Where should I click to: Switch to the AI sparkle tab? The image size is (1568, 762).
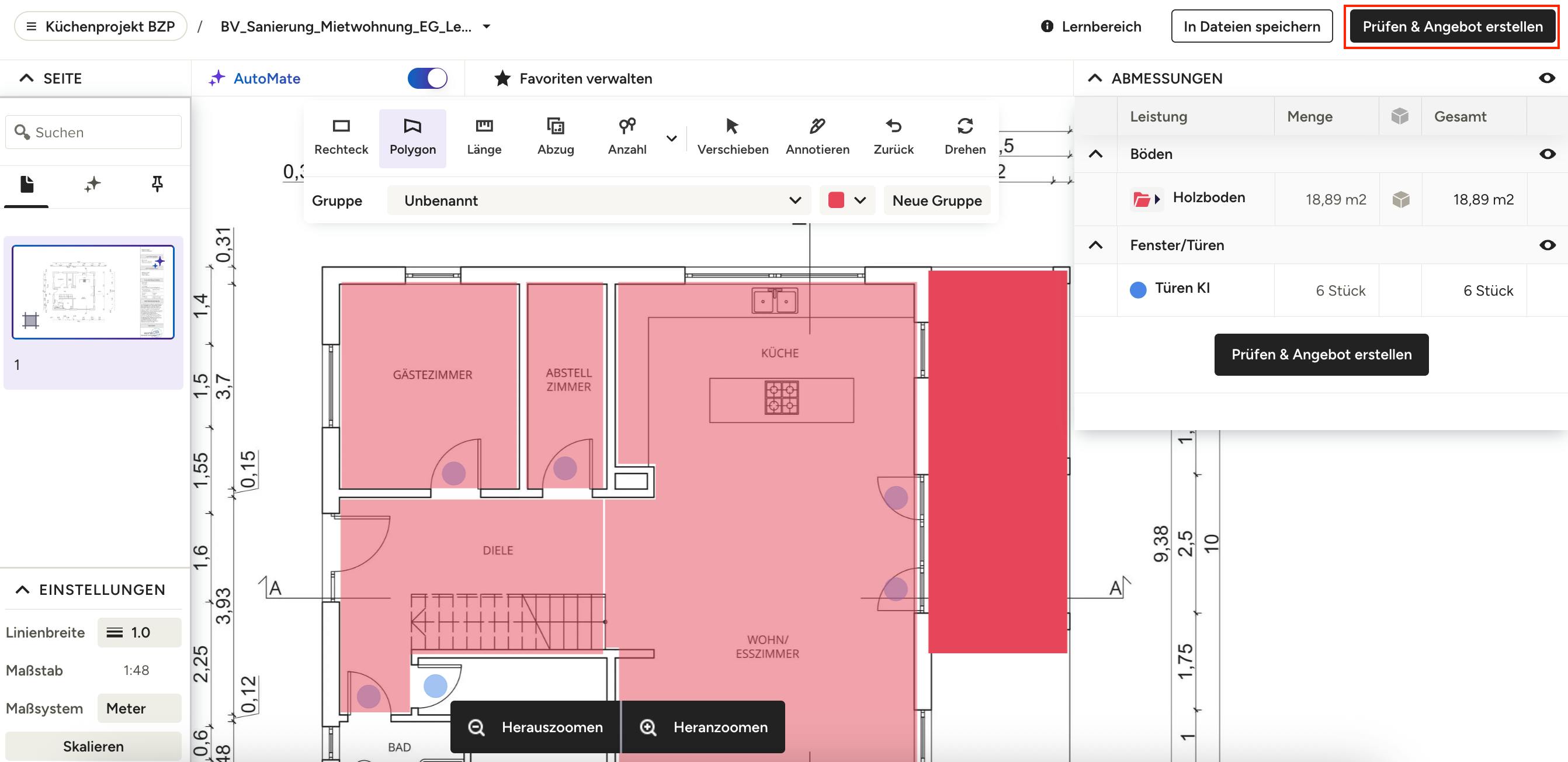pyautogui.click(x=92, y=185)
